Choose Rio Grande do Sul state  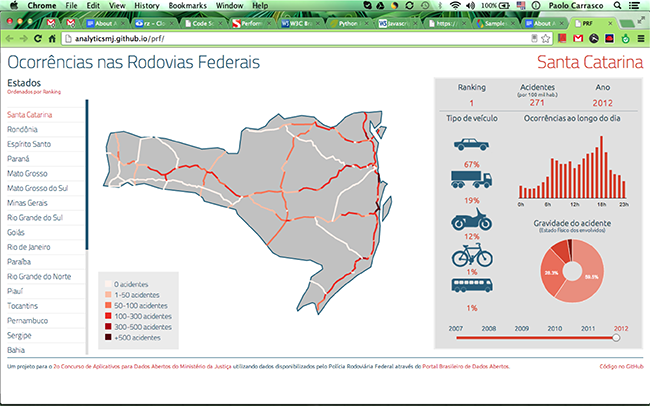point(35,216)
